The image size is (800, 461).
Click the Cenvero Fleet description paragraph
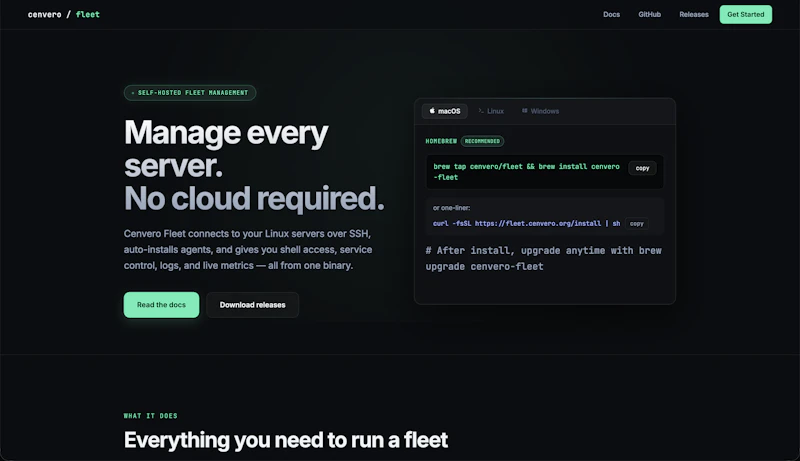tap(248, 249)
